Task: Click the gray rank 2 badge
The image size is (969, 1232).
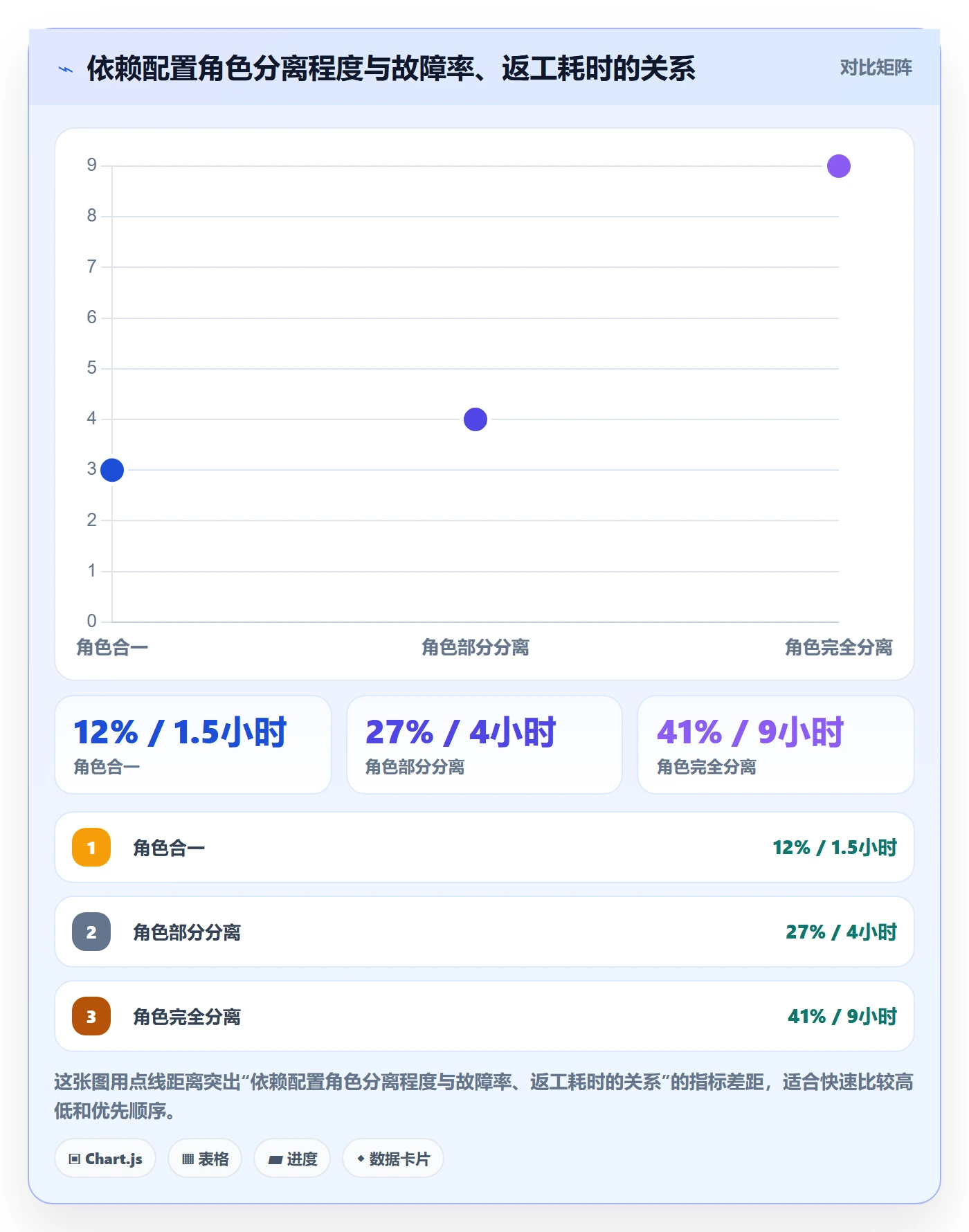Action: [91, 932]
